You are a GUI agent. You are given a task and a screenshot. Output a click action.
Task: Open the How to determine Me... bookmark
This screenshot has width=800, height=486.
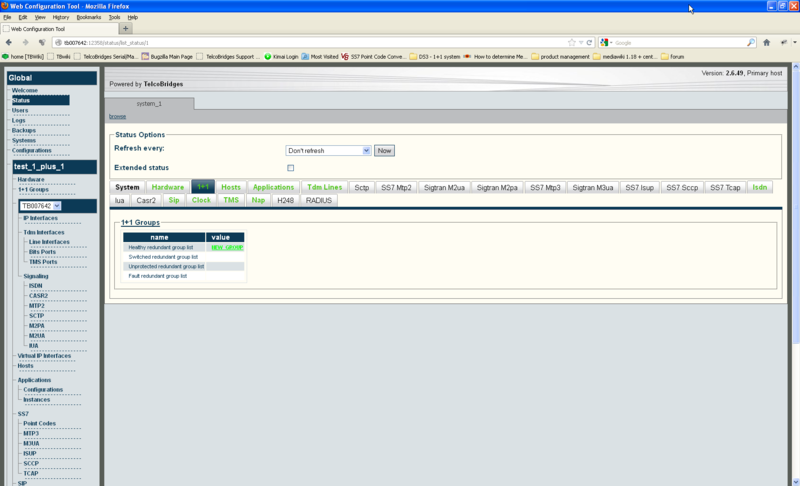click(x=496, y=57)
